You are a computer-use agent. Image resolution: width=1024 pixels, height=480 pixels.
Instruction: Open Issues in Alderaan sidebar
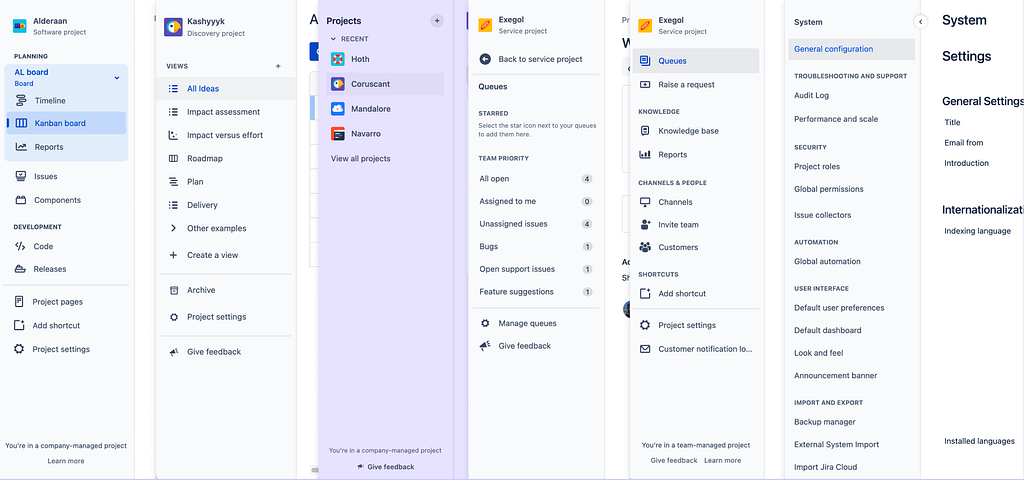pyautogui.click(x=46, y=176)
